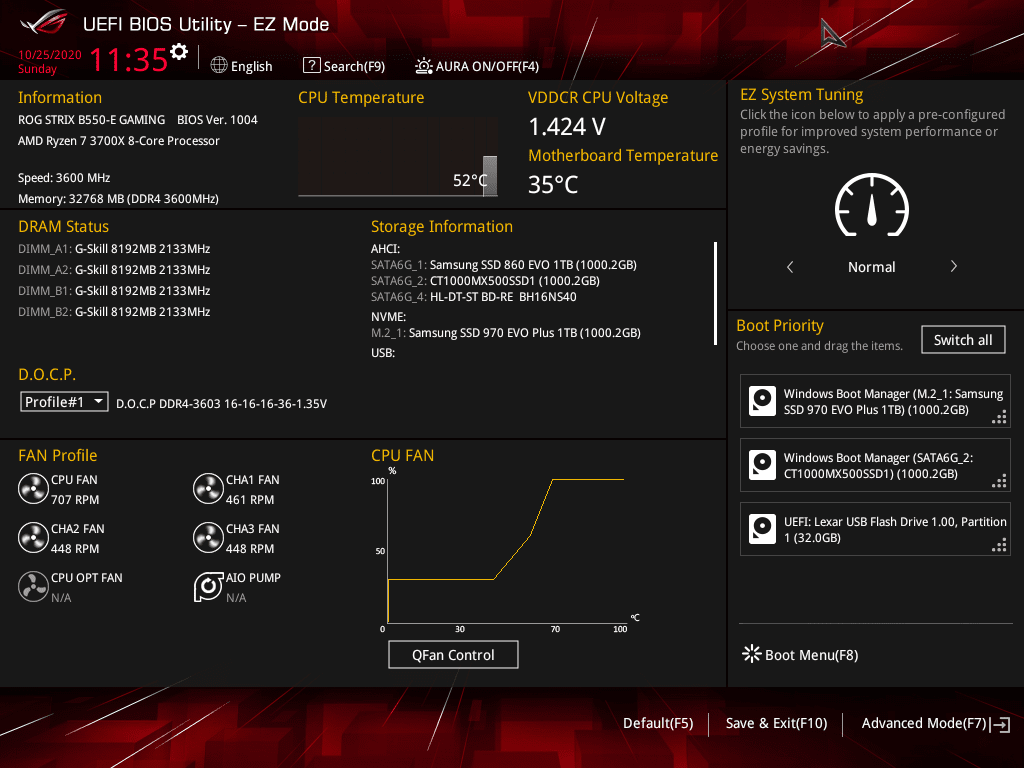Grab drag handle on SATA6G_2 boot entry
1024x768 pixels.
(999, 481)
